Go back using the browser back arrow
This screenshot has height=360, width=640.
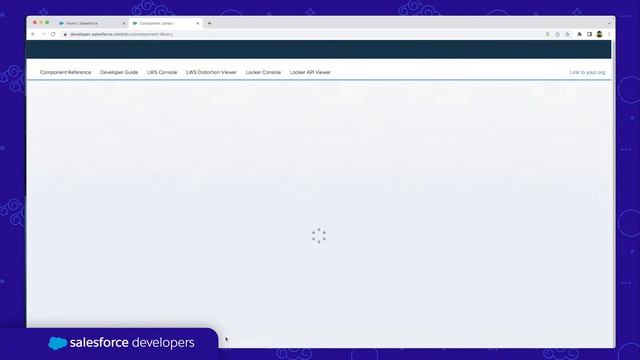(x=33, y=34)
